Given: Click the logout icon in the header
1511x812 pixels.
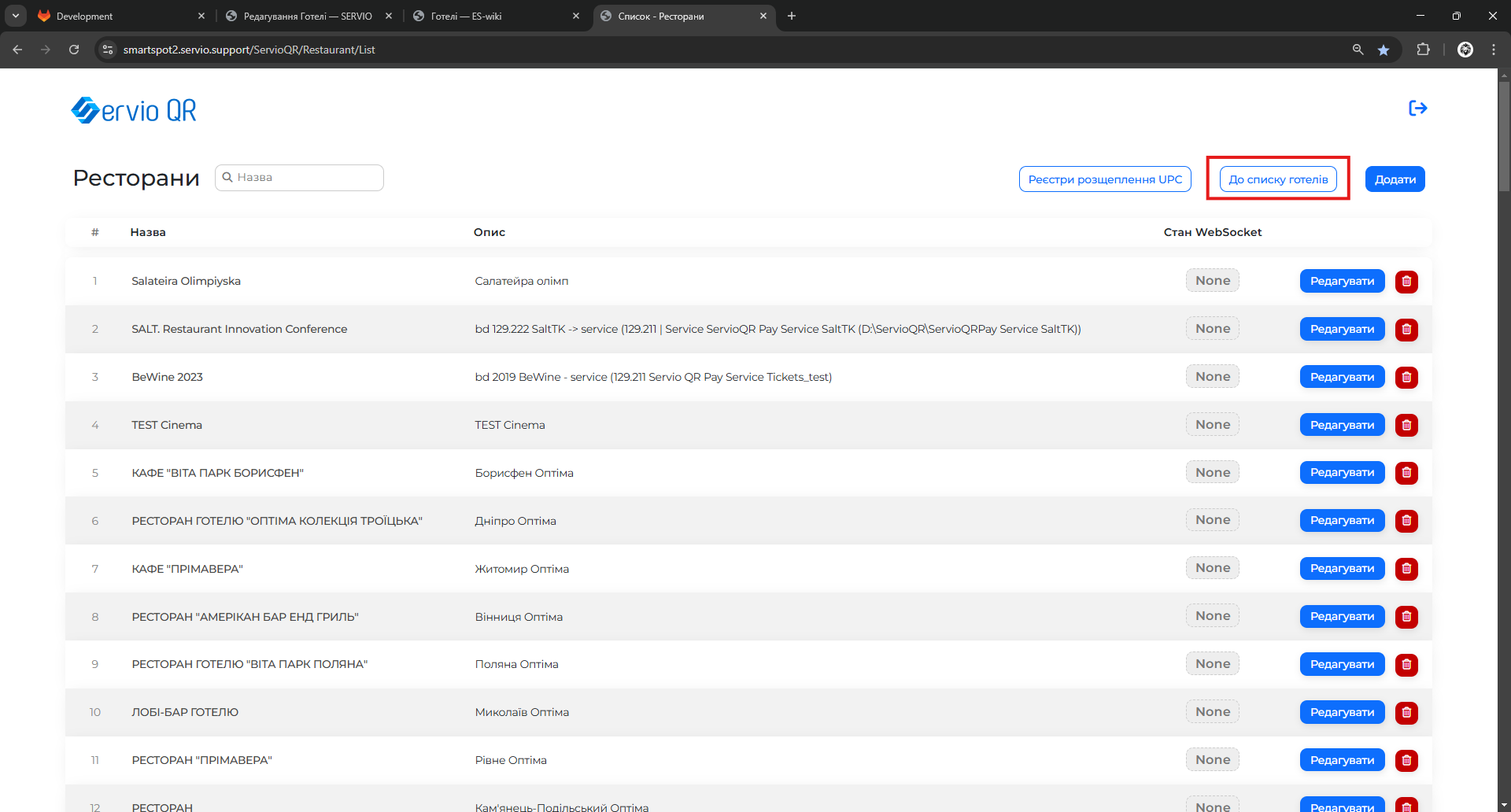Looking at the screenshot, I should click(x=1417, y=109).
